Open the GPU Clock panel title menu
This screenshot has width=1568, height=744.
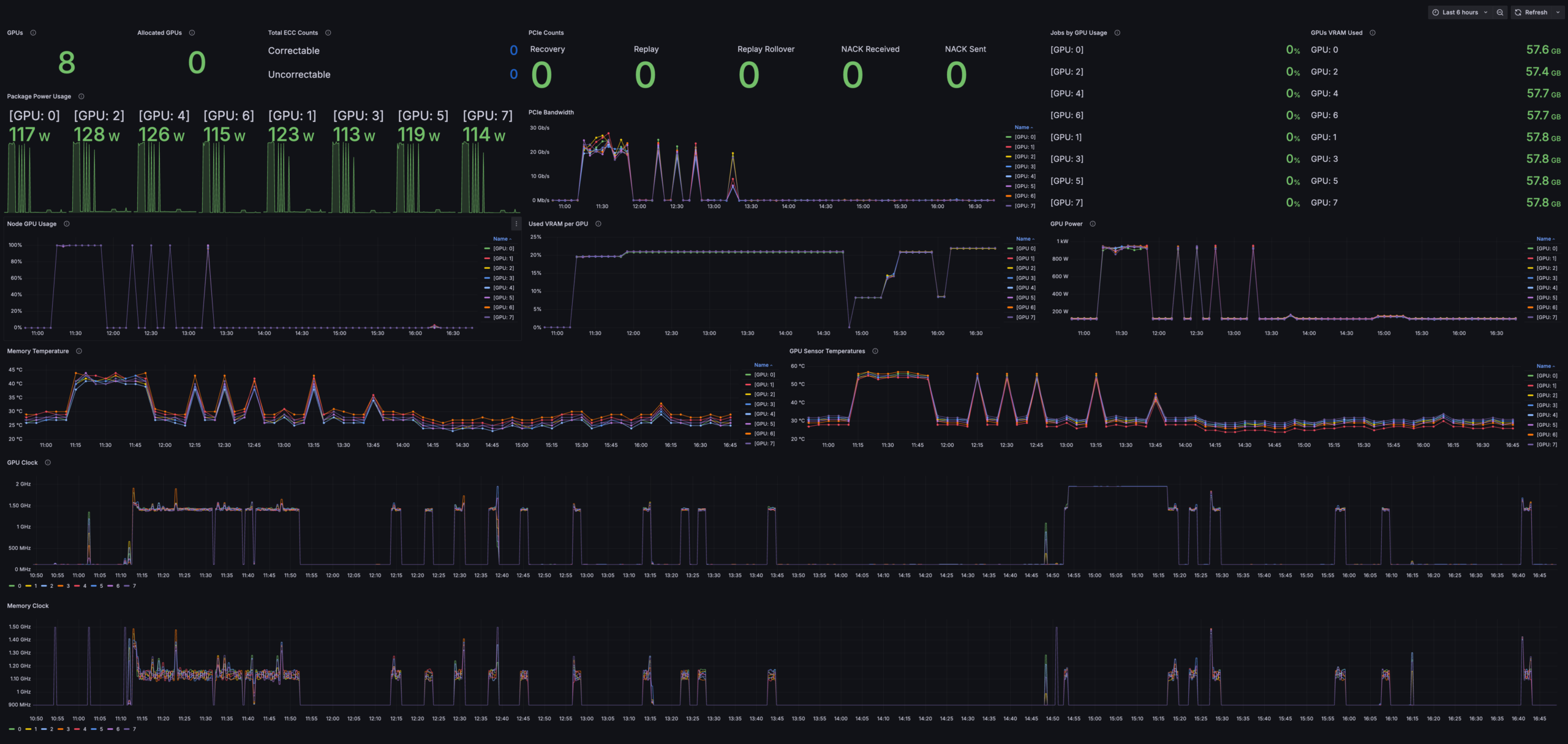click(x=22, y=463)
